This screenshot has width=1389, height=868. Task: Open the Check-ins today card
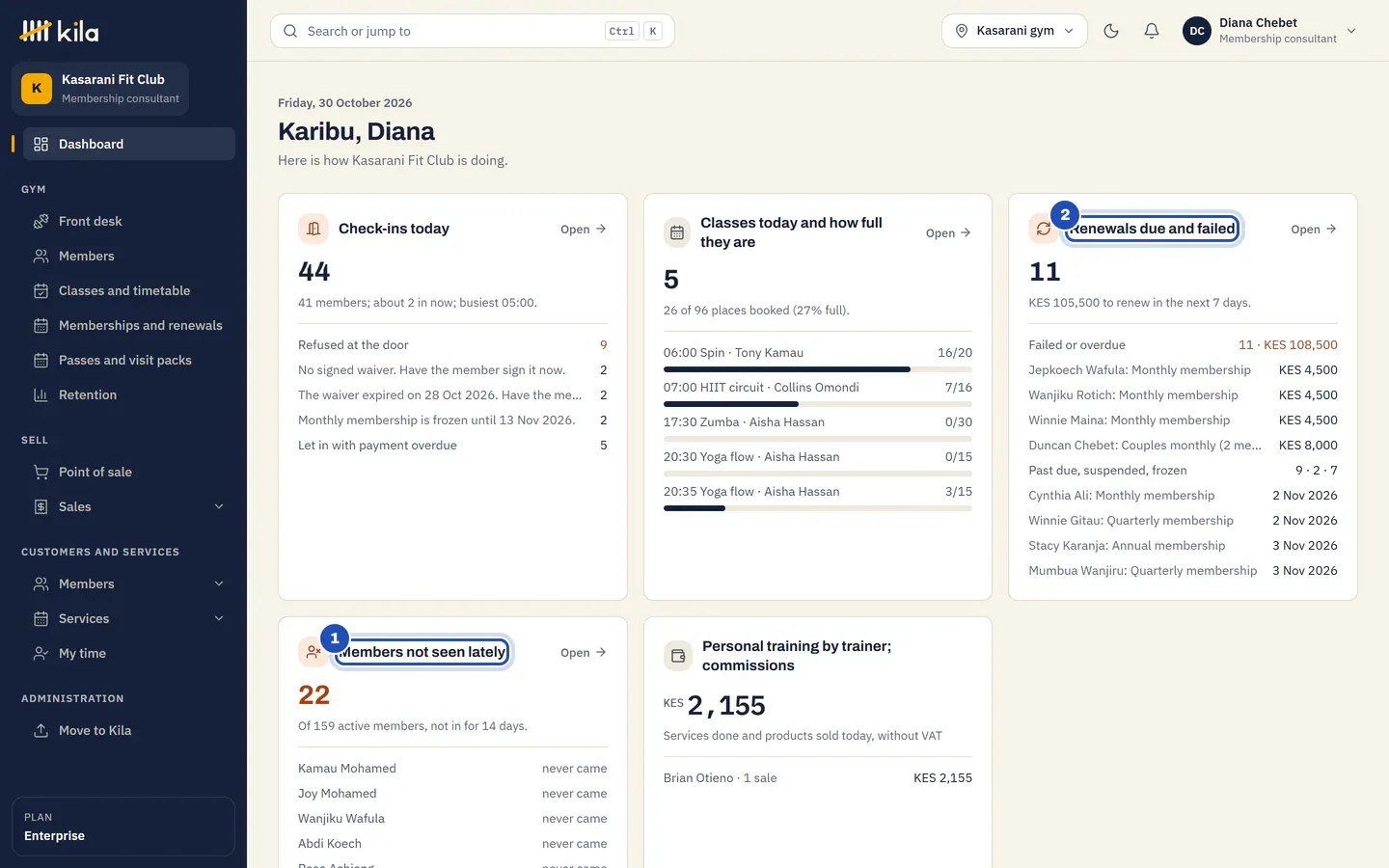pos(584,229)
